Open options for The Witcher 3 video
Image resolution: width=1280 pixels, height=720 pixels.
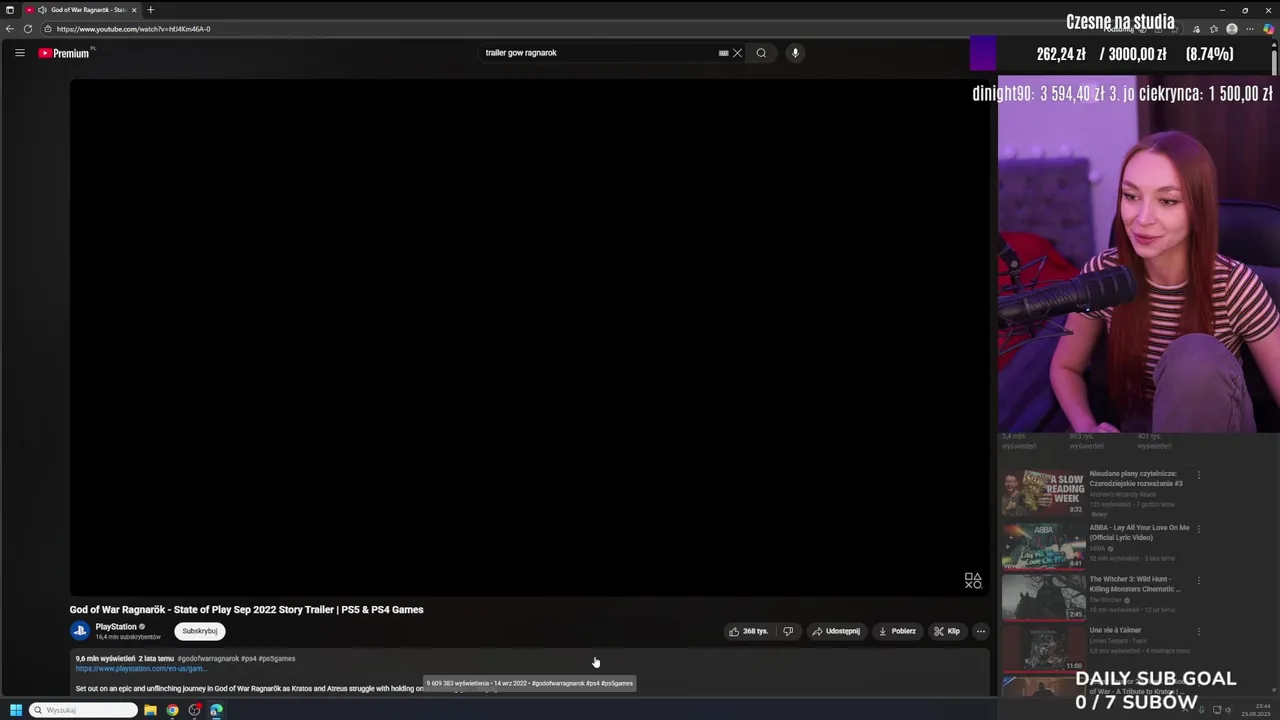1199,580
